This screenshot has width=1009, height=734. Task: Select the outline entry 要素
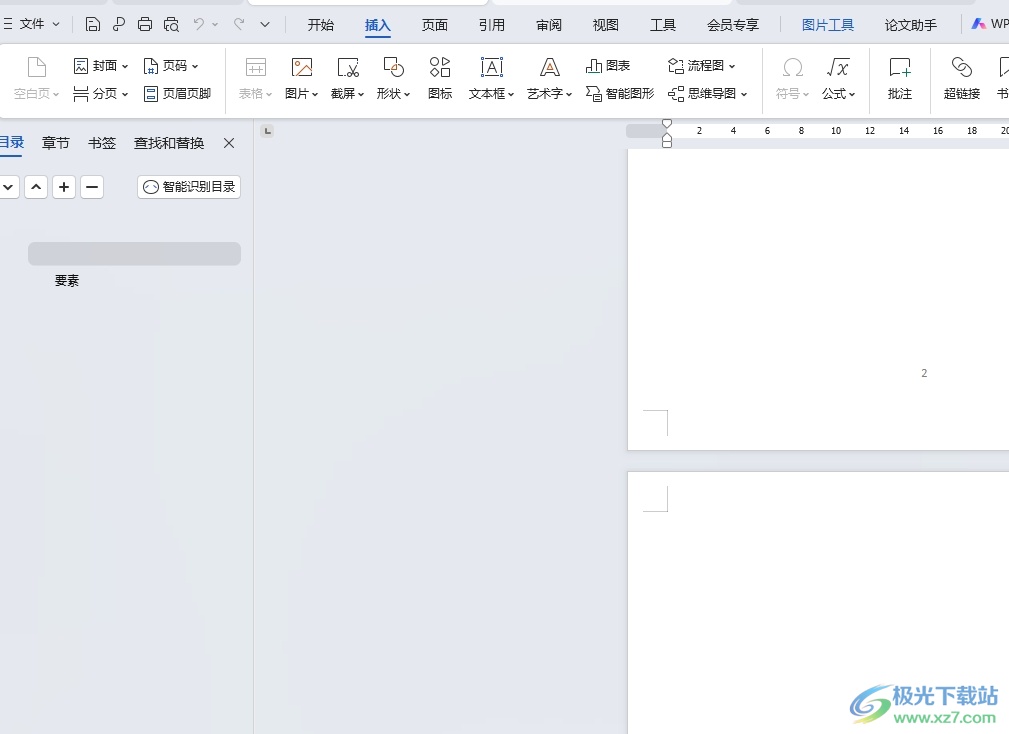pyautogui.click(x=67, y=280)
